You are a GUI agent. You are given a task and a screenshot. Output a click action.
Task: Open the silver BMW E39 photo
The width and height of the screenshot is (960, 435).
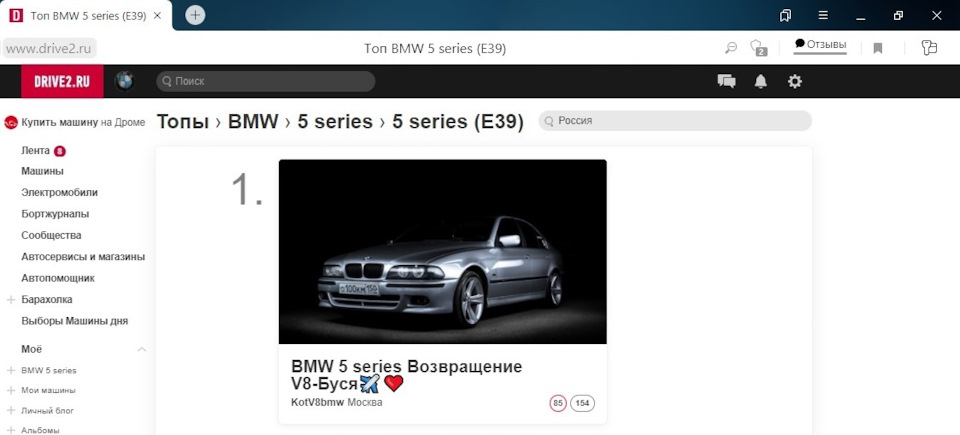443,252
